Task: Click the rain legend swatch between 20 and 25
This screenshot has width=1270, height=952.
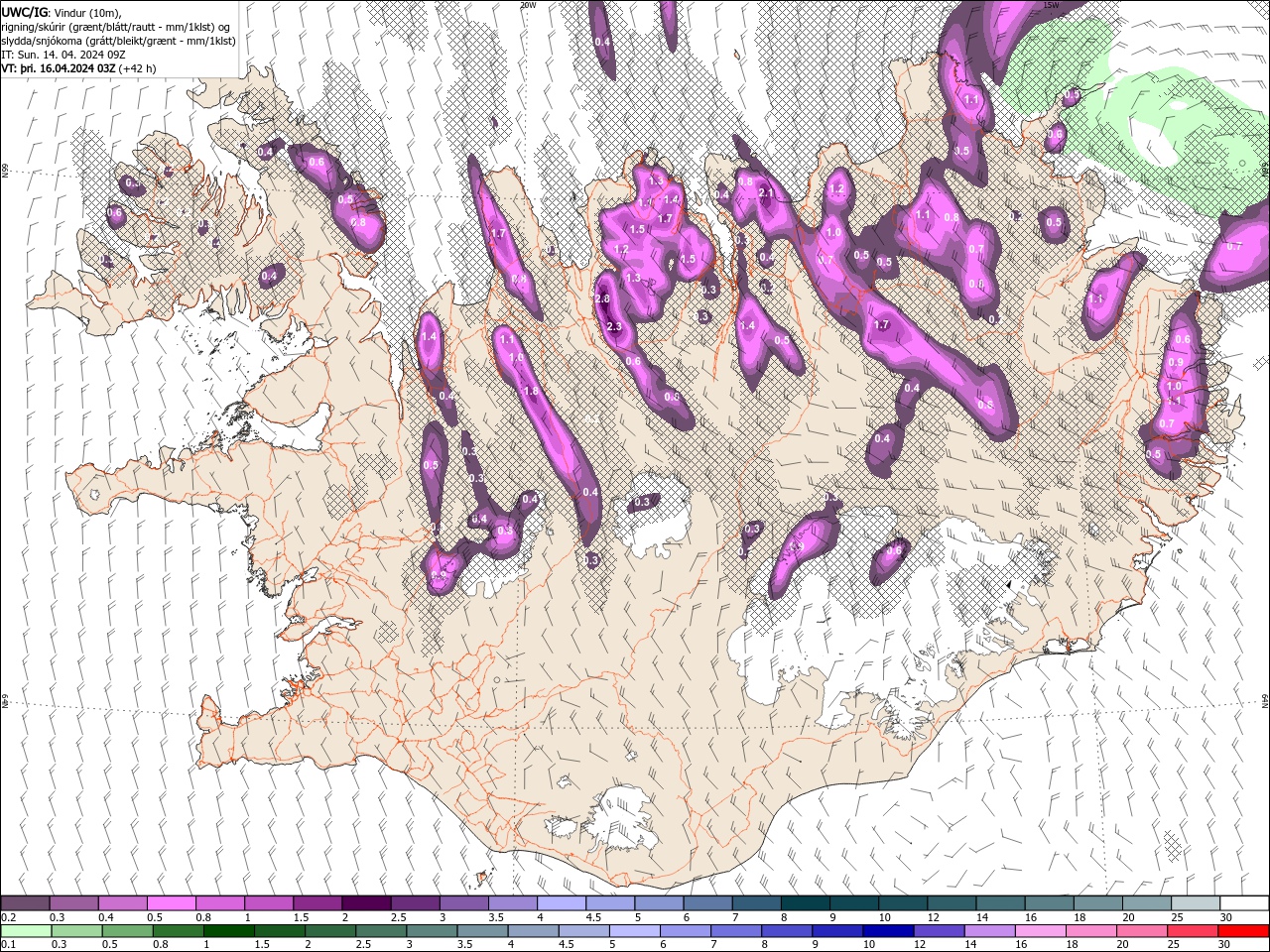Action: (x=1140, y=931)
